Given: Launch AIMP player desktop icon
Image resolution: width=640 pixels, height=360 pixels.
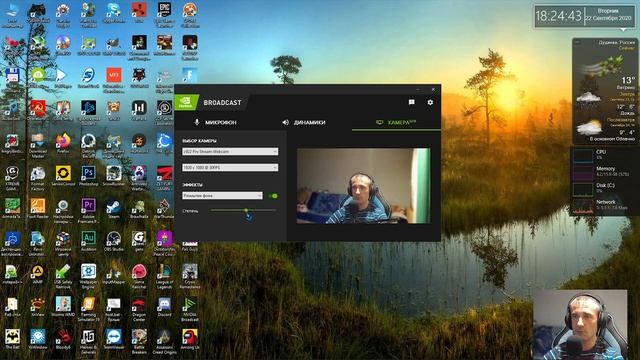Looking at the screenshot, I should [x=38, y=274].
